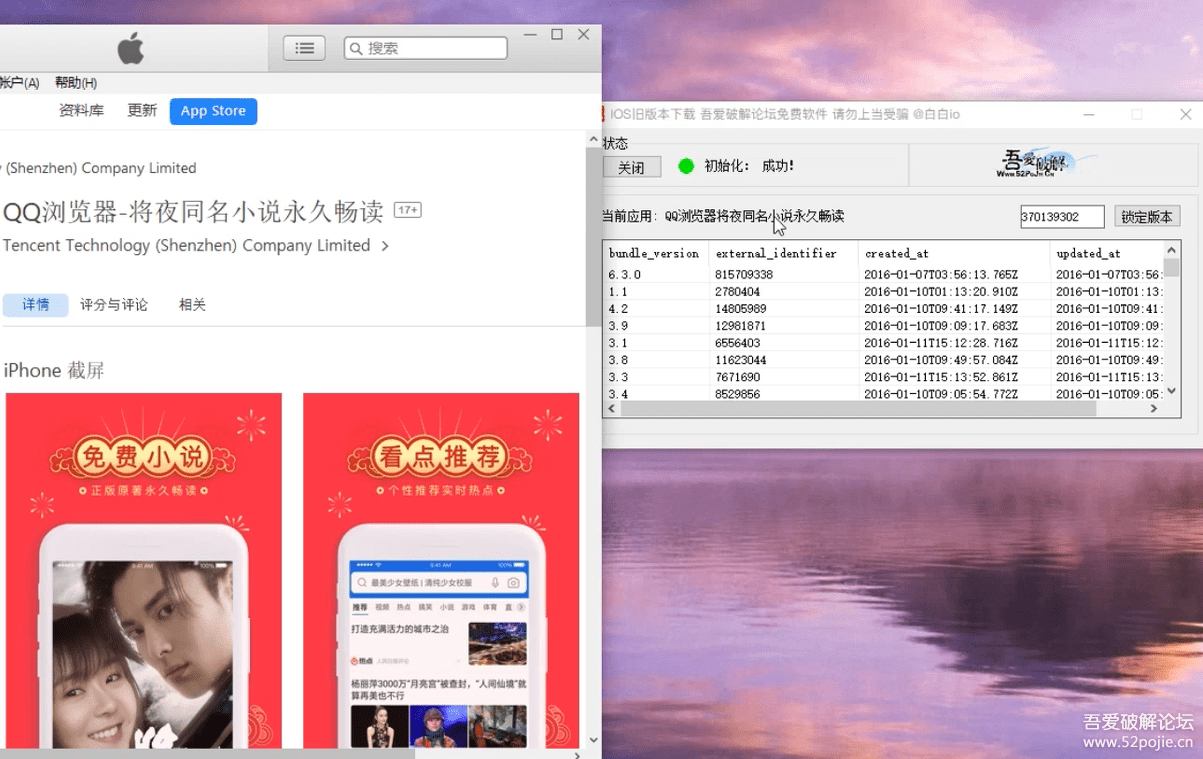Focus the app ID field 370139302

click(x=1062, y=216)
